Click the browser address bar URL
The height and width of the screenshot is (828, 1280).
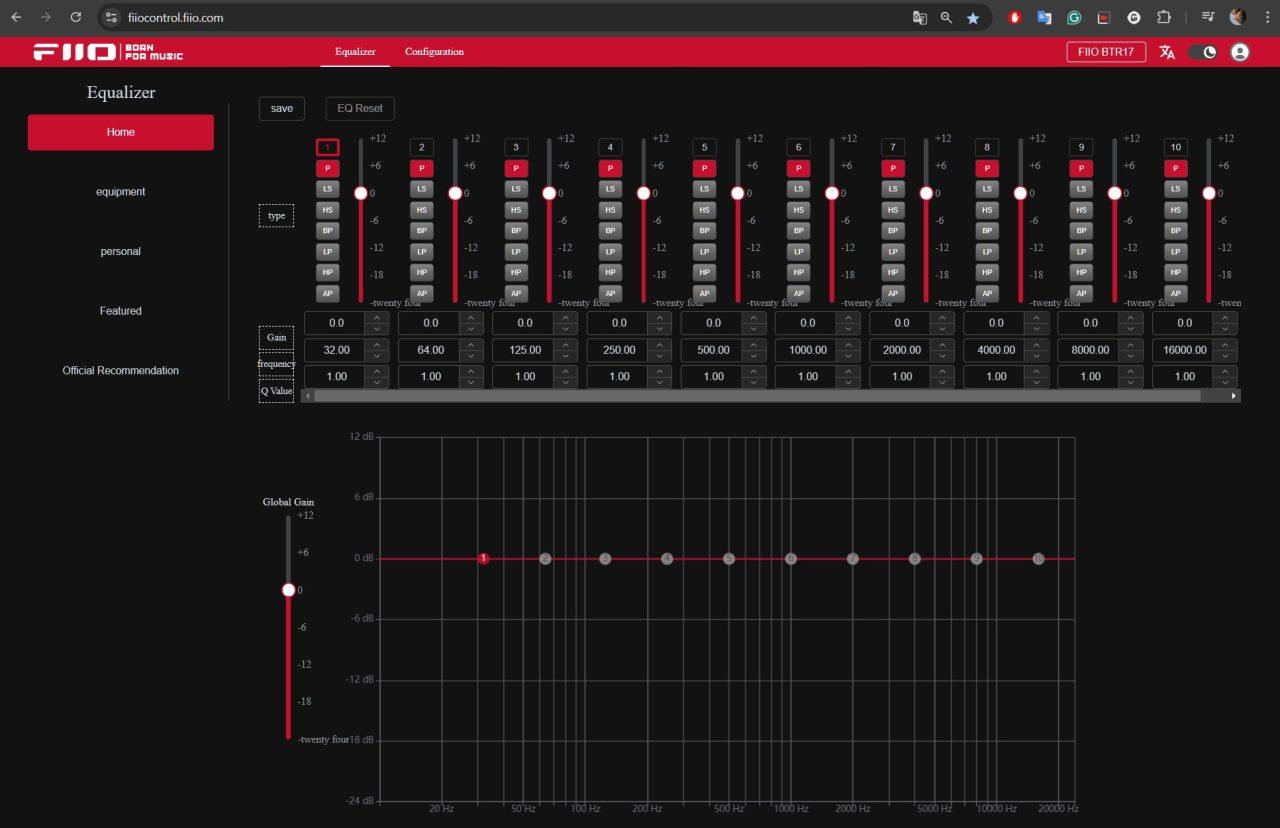[176, 17]
